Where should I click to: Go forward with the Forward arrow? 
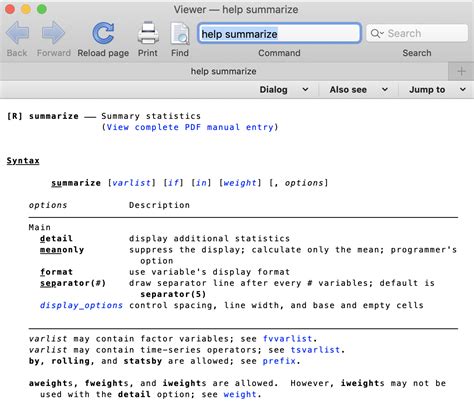pyautogui.click(x=53, y=33)
